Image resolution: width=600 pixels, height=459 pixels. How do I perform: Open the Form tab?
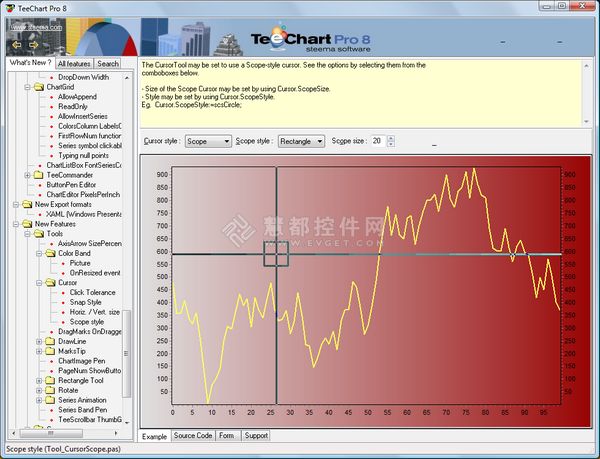pyautogui.click(x=227, y=435)
